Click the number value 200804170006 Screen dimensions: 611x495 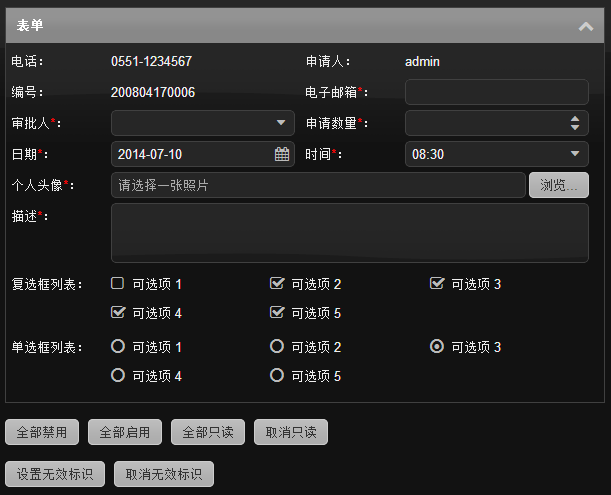[153, 92]
